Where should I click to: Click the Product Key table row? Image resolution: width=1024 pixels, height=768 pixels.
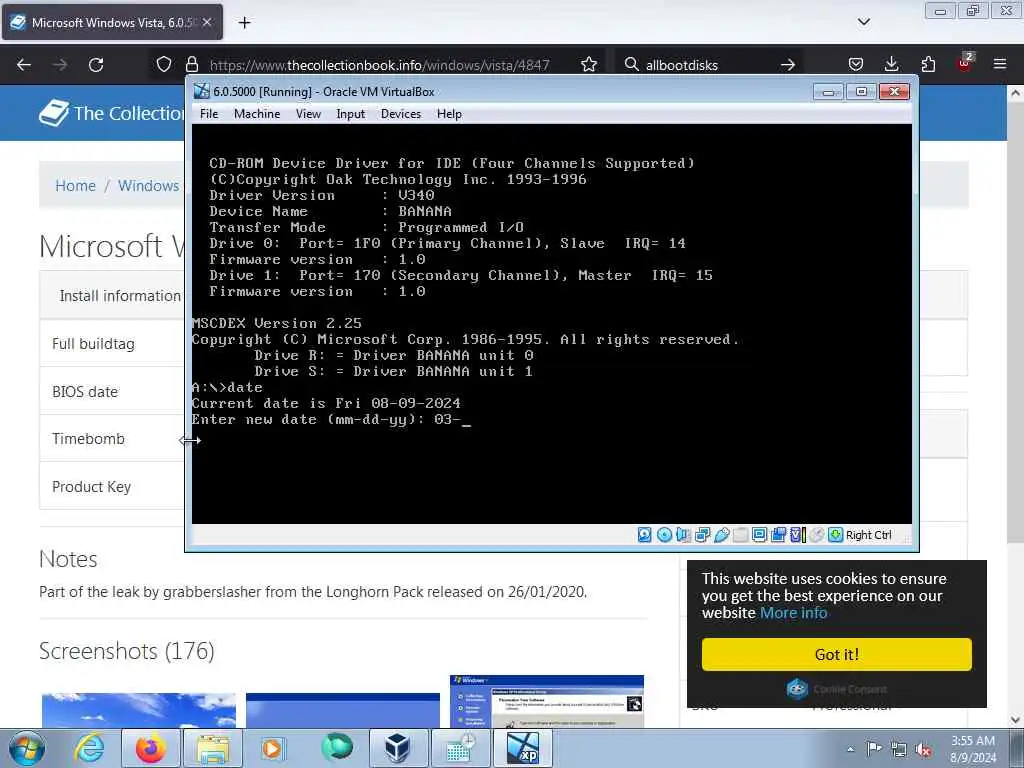click(x=112, y=487)
